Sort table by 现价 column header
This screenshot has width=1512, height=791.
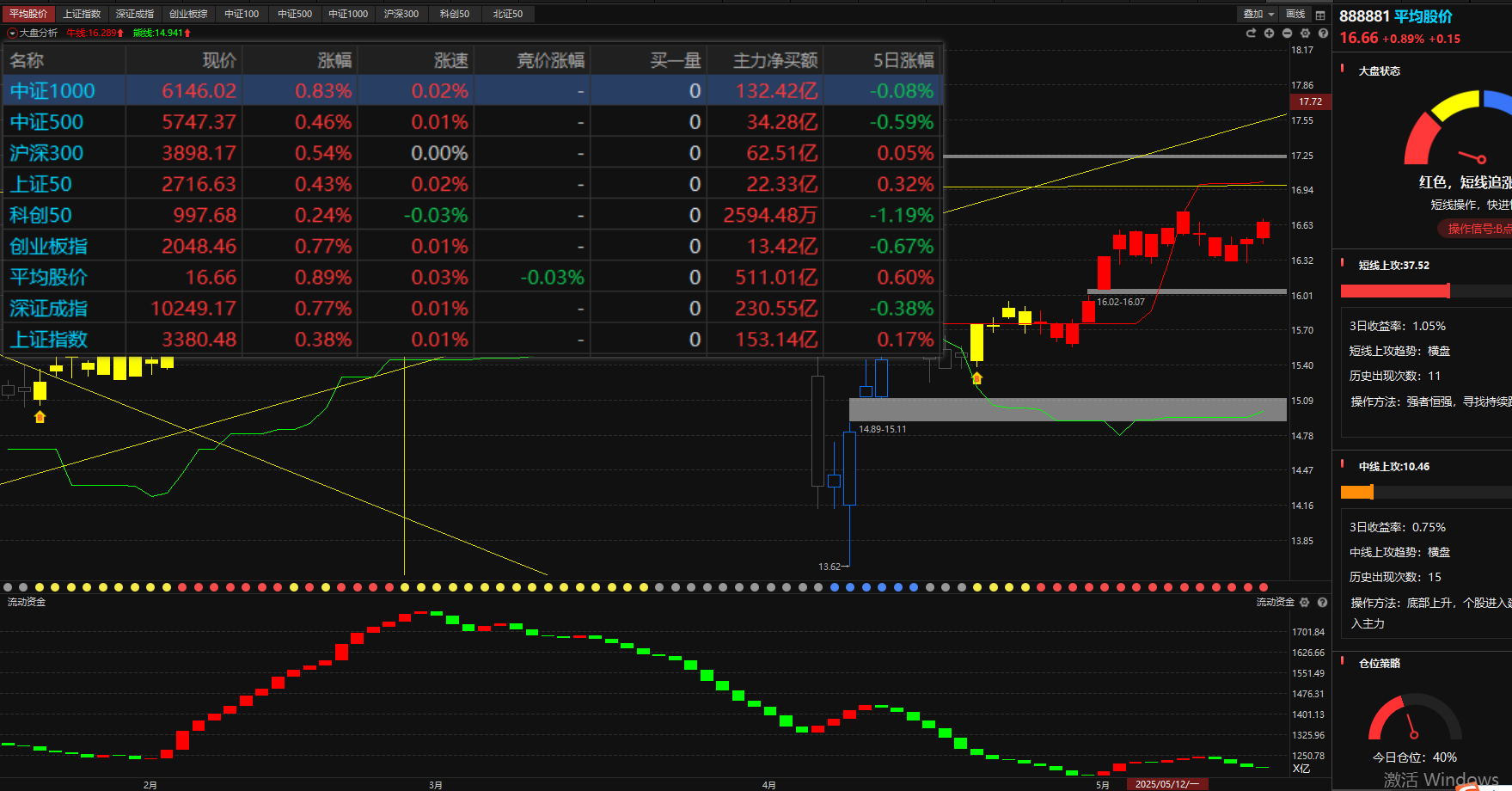(185, 60)
